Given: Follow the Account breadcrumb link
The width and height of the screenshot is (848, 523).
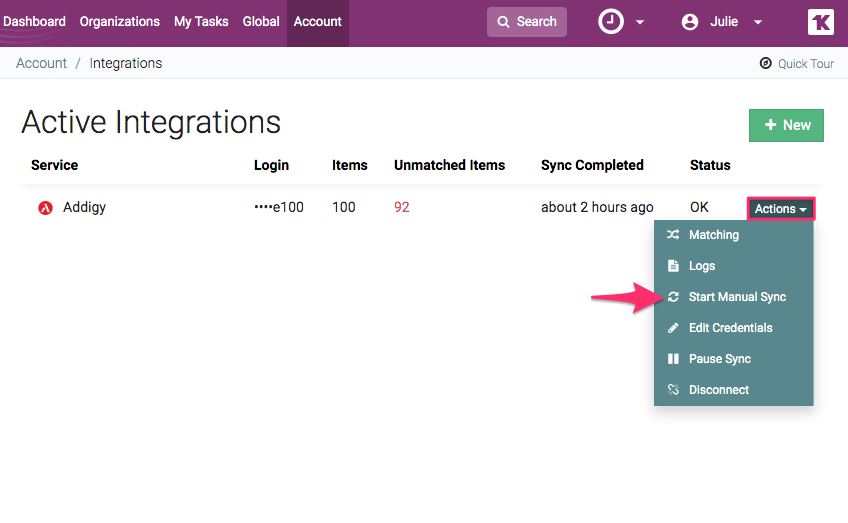Looking at the screenshot, I should 41,63.
